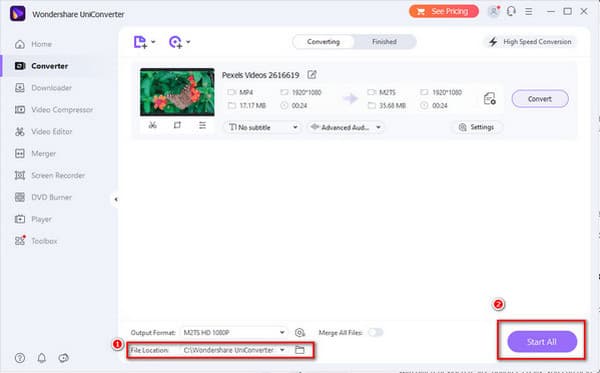The height and width of the screenshot is (373, 600).
Task: Open the hamburger menu icon
Action: [x=528, y=11]
